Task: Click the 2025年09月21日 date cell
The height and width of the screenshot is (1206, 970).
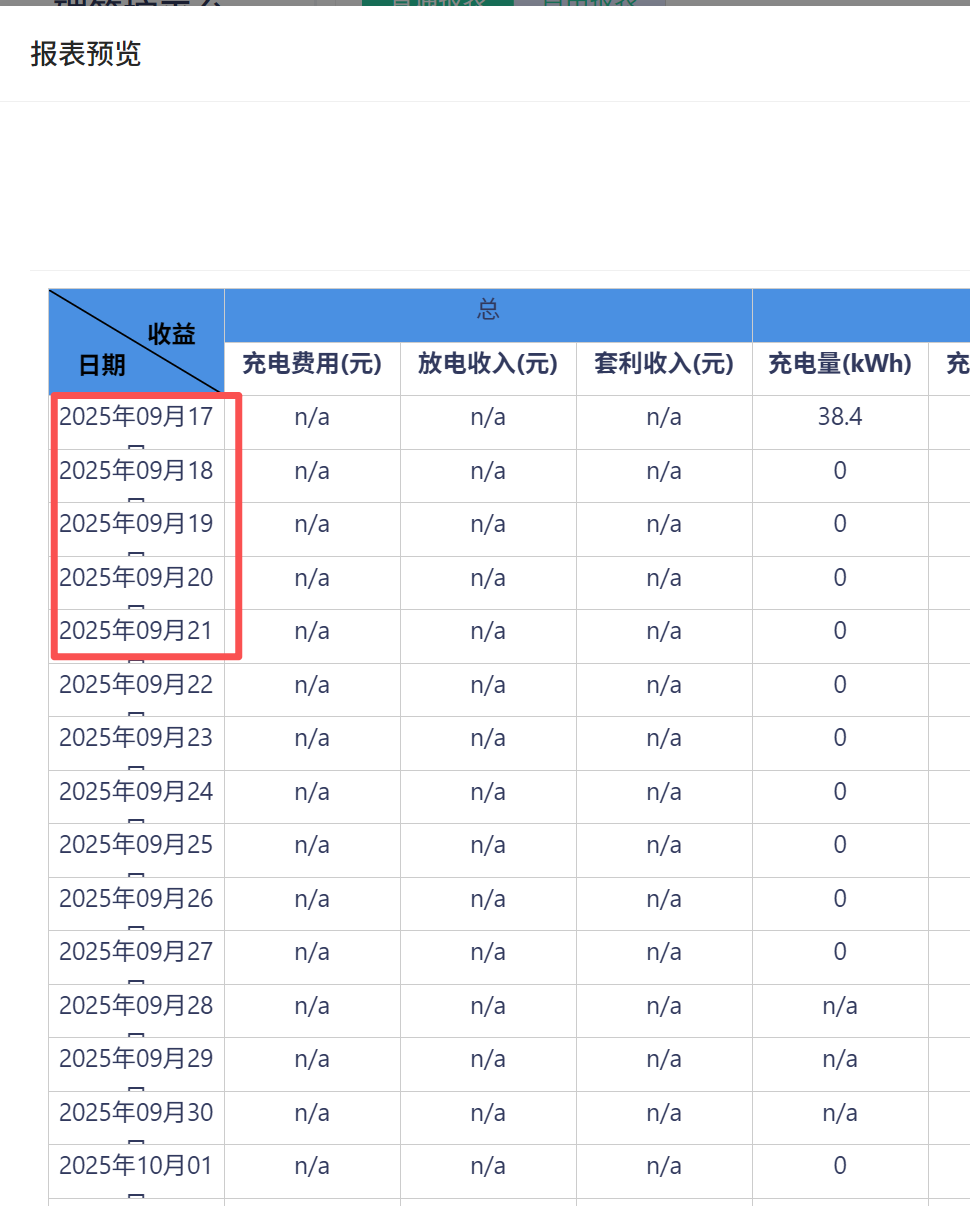Action: click(137, 632)
